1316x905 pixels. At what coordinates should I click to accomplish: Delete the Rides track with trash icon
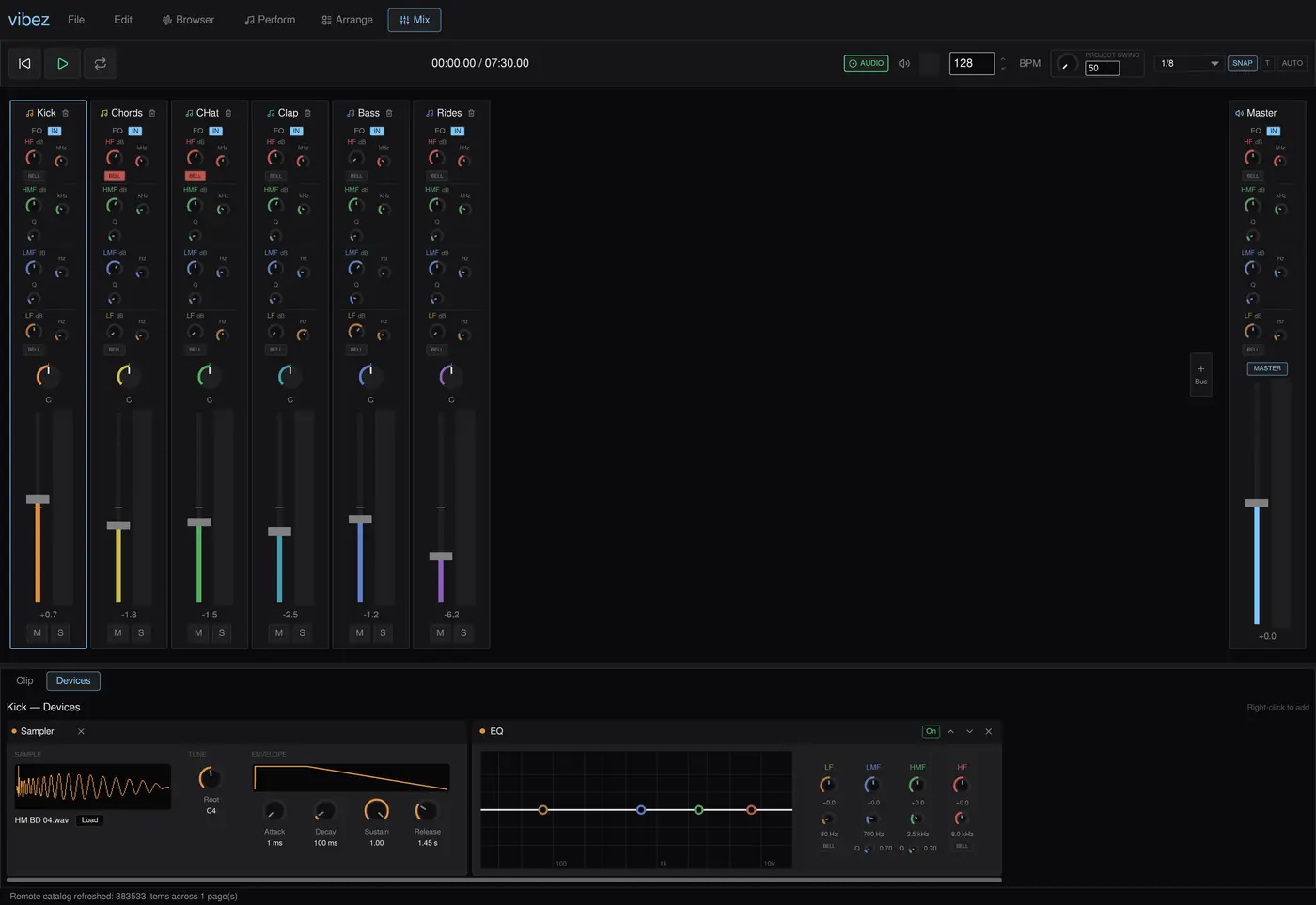(471, 113)
